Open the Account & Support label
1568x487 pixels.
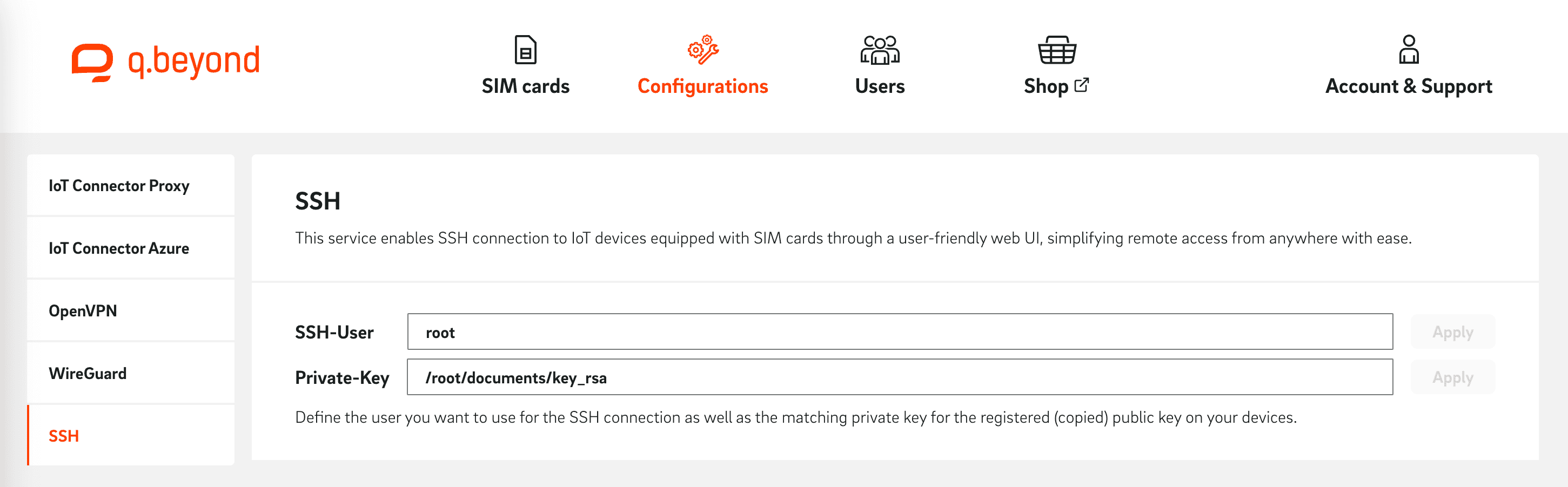tap(1409, 86)
